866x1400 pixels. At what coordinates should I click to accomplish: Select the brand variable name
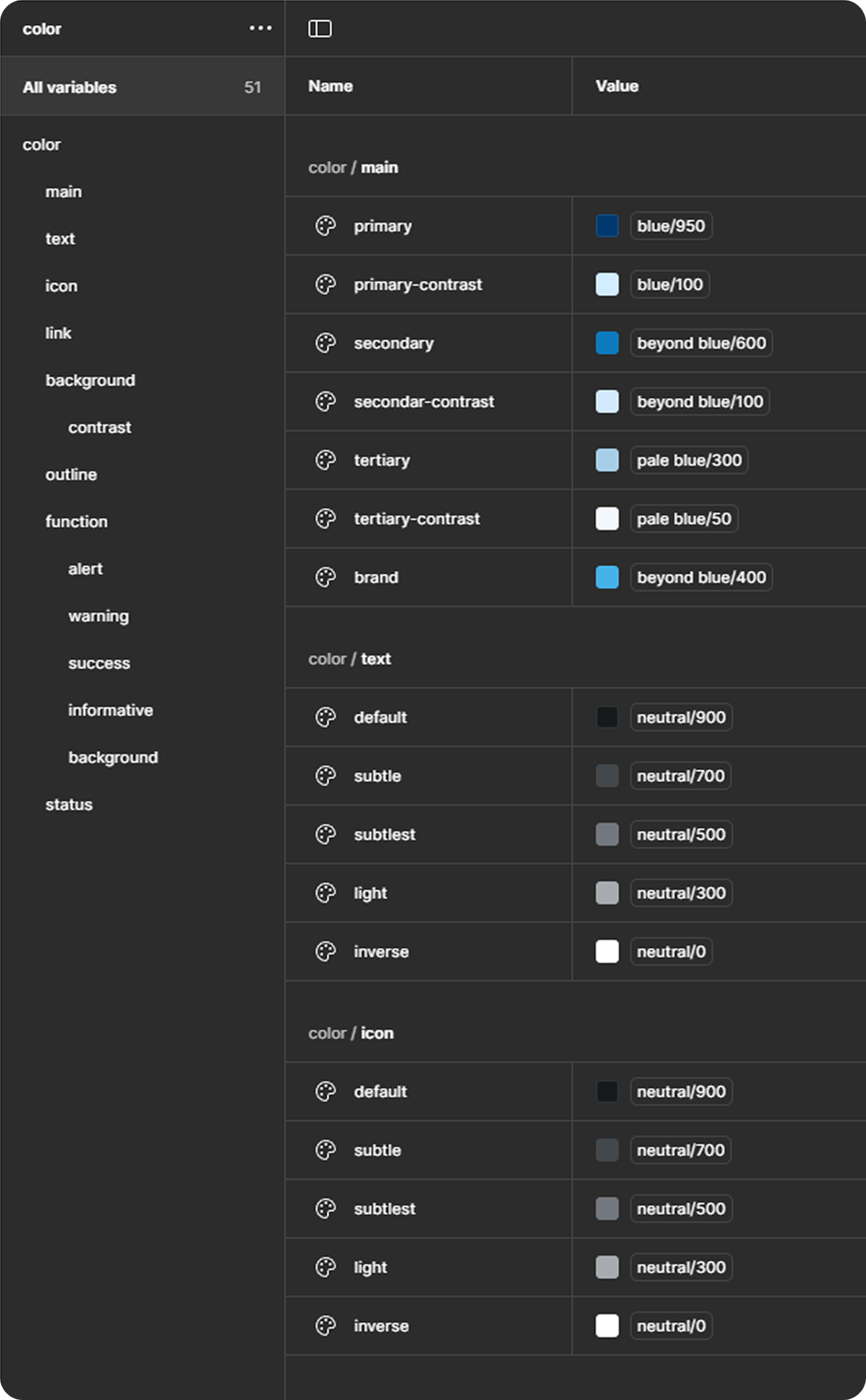[x=377, y=577]
